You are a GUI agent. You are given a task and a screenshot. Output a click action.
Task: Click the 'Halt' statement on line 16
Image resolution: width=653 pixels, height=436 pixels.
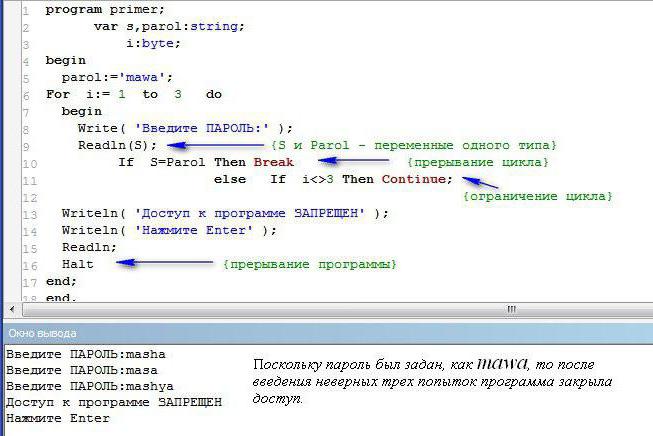[77, 264]
